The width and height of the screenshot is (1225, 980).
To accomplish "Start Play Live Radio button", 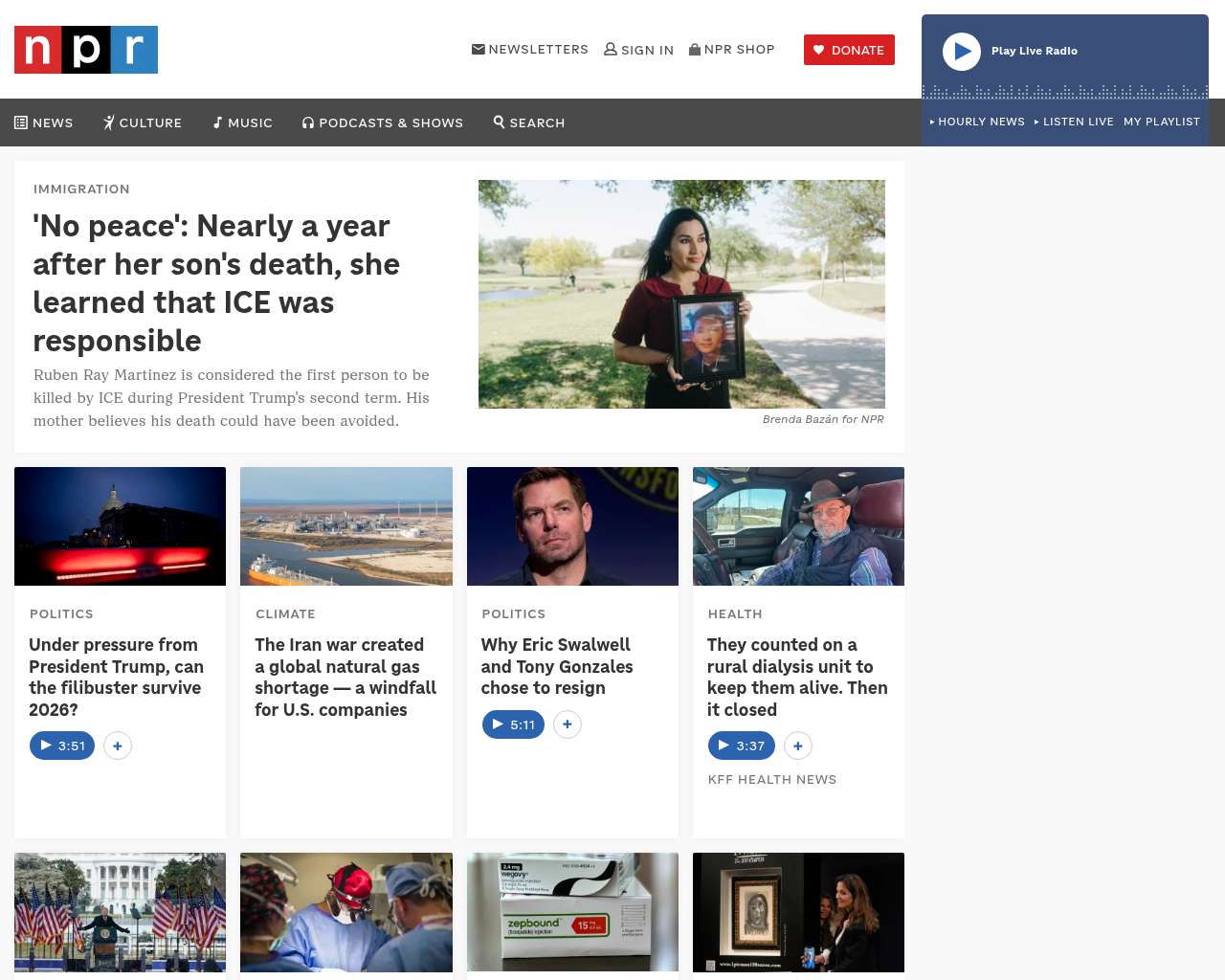I will coord(962,52).
